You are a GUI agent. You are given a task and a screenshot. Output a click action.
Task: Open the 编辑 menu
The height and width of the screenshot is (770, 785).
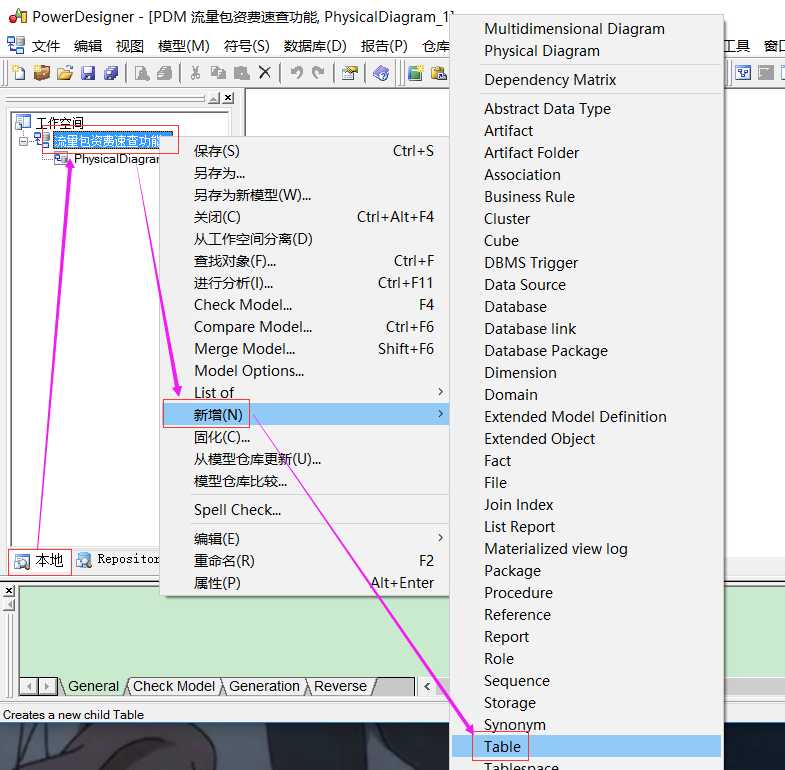click(88, 46)
